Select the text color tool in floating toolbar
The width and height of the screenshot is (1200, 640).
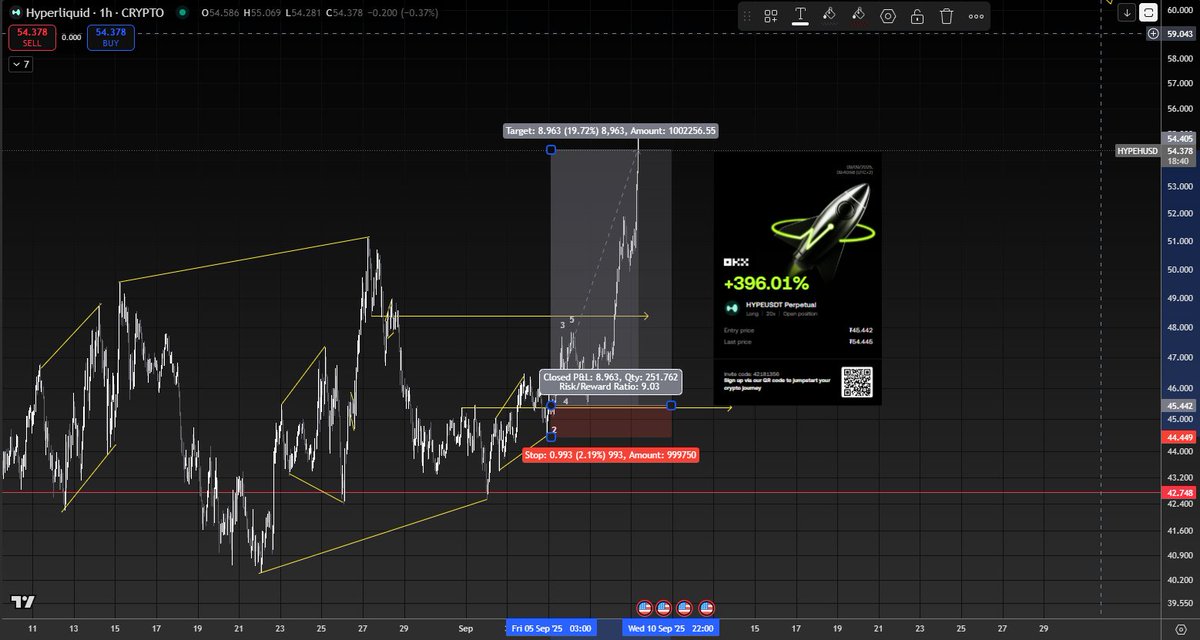pyautogui.click(x=800, y=16)
